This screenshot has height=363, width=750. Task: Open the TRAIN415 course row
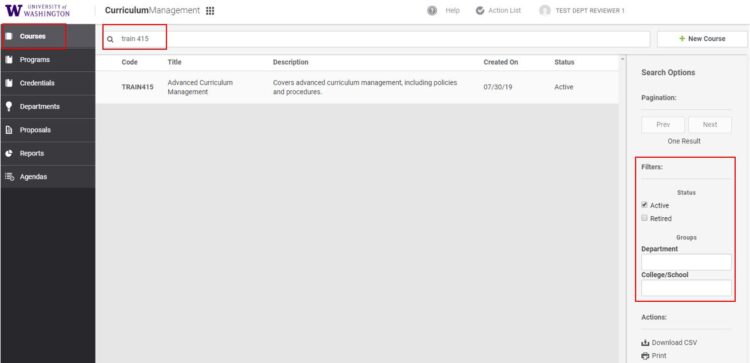pyautogui.click(x=357, y=88)
